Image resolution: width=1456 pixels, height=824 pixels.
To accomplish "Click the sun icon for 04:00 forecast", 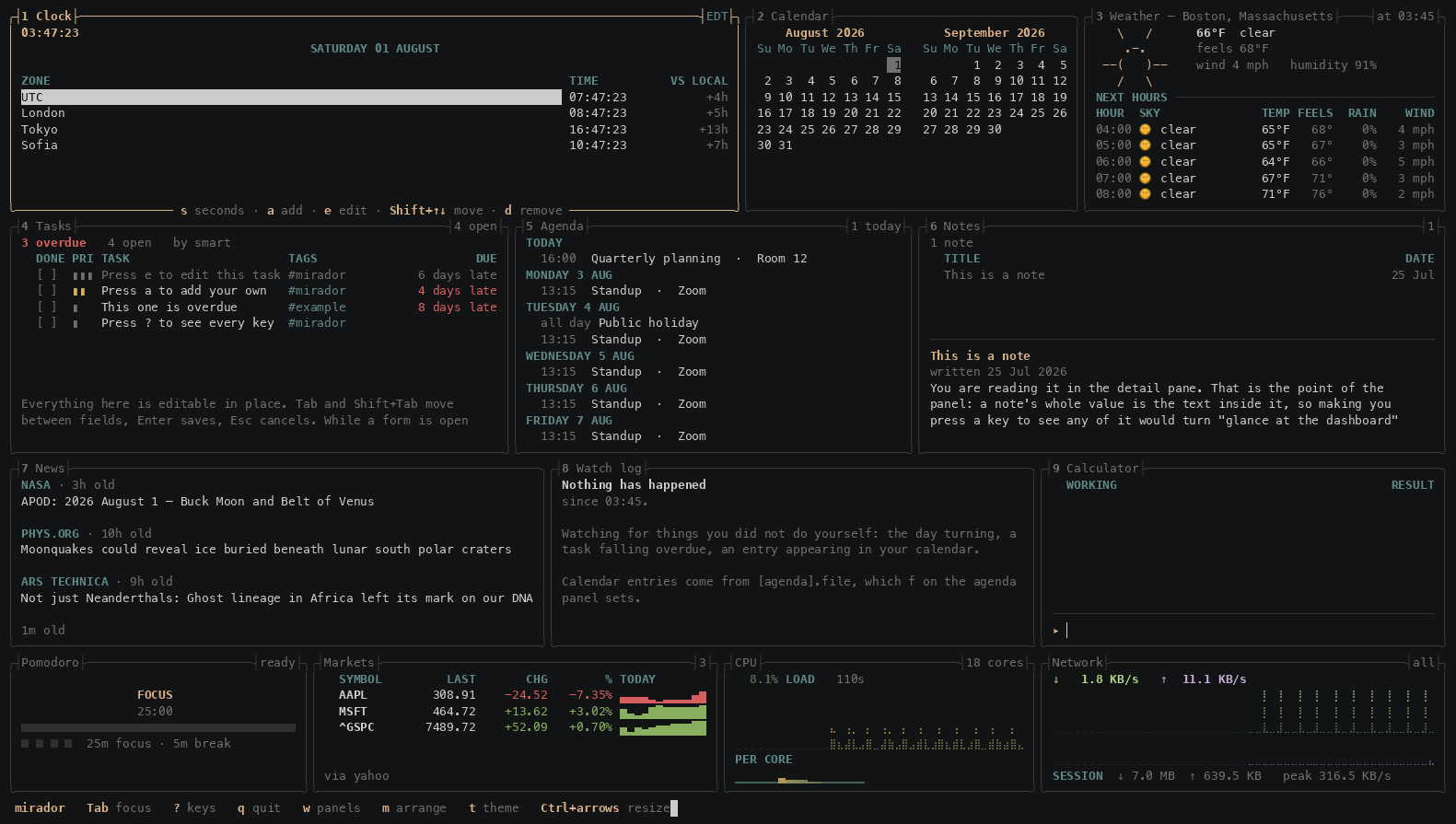I will 1145,130.
